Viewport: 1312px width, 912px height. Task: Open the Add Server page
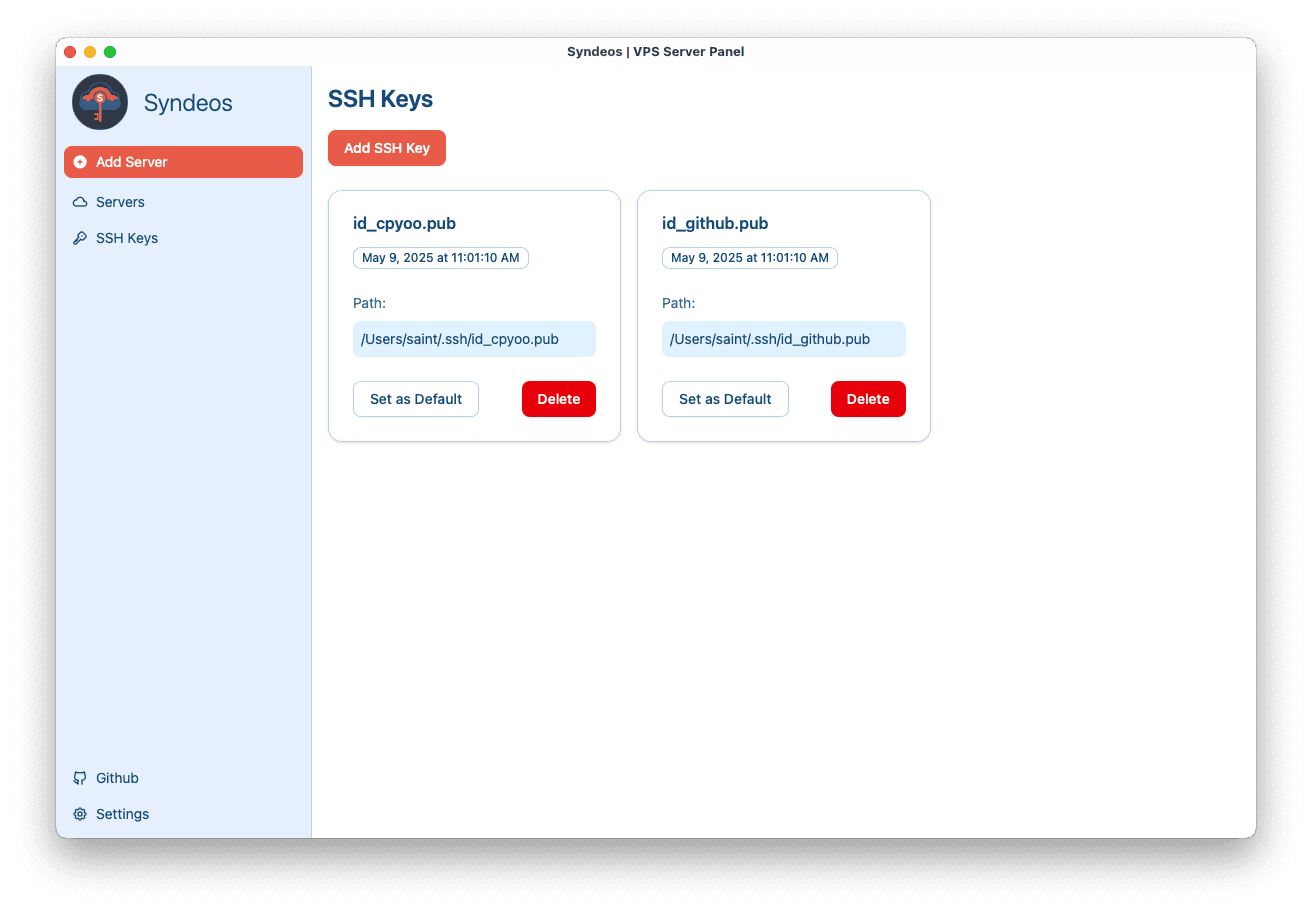[183, 162]
